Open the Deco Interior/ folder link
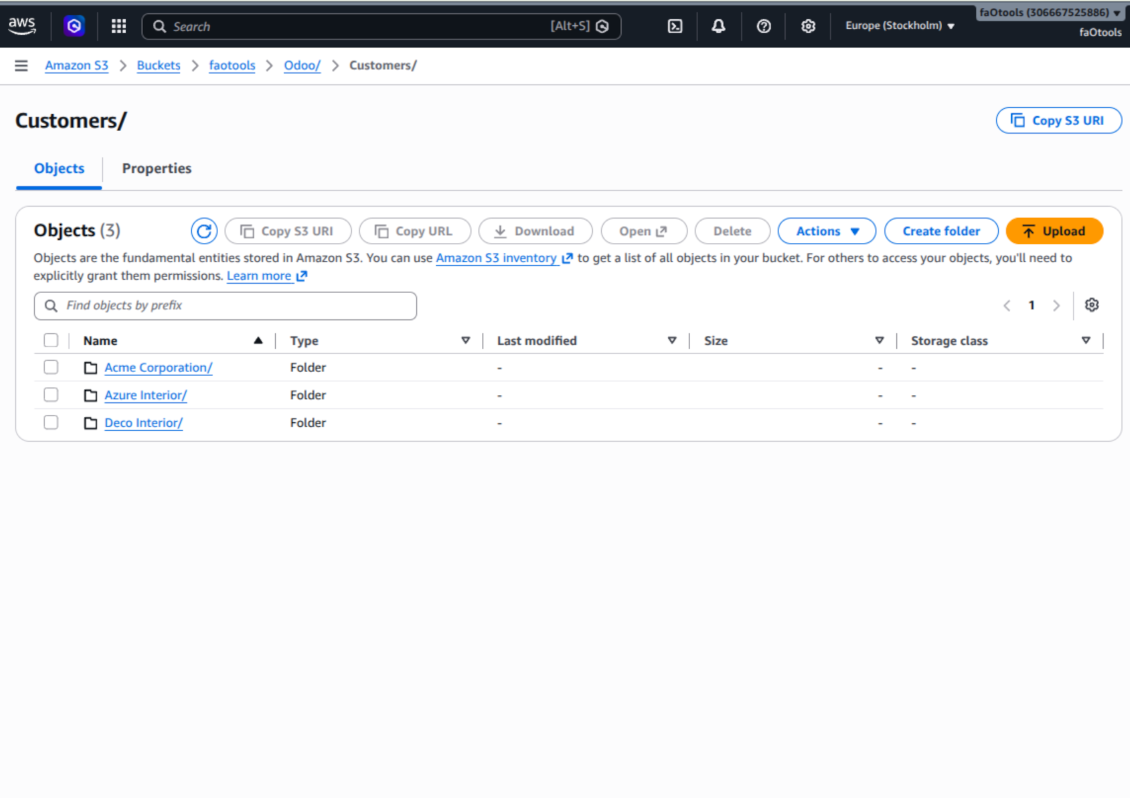 click(x=143, y=423)
